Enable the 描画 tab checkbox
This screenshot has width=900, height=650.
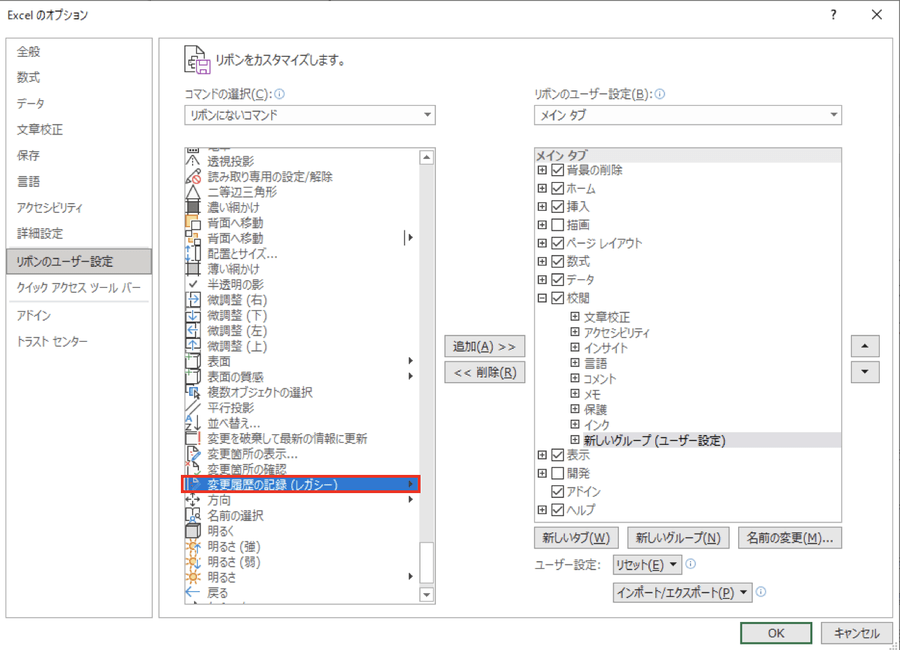557,225
